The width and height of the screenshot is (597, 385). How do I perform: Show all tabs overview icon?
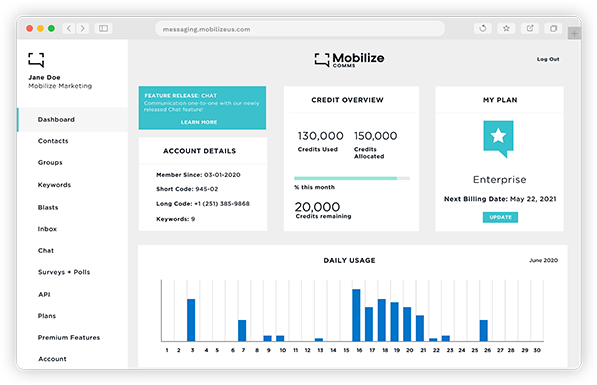(554, 28)
